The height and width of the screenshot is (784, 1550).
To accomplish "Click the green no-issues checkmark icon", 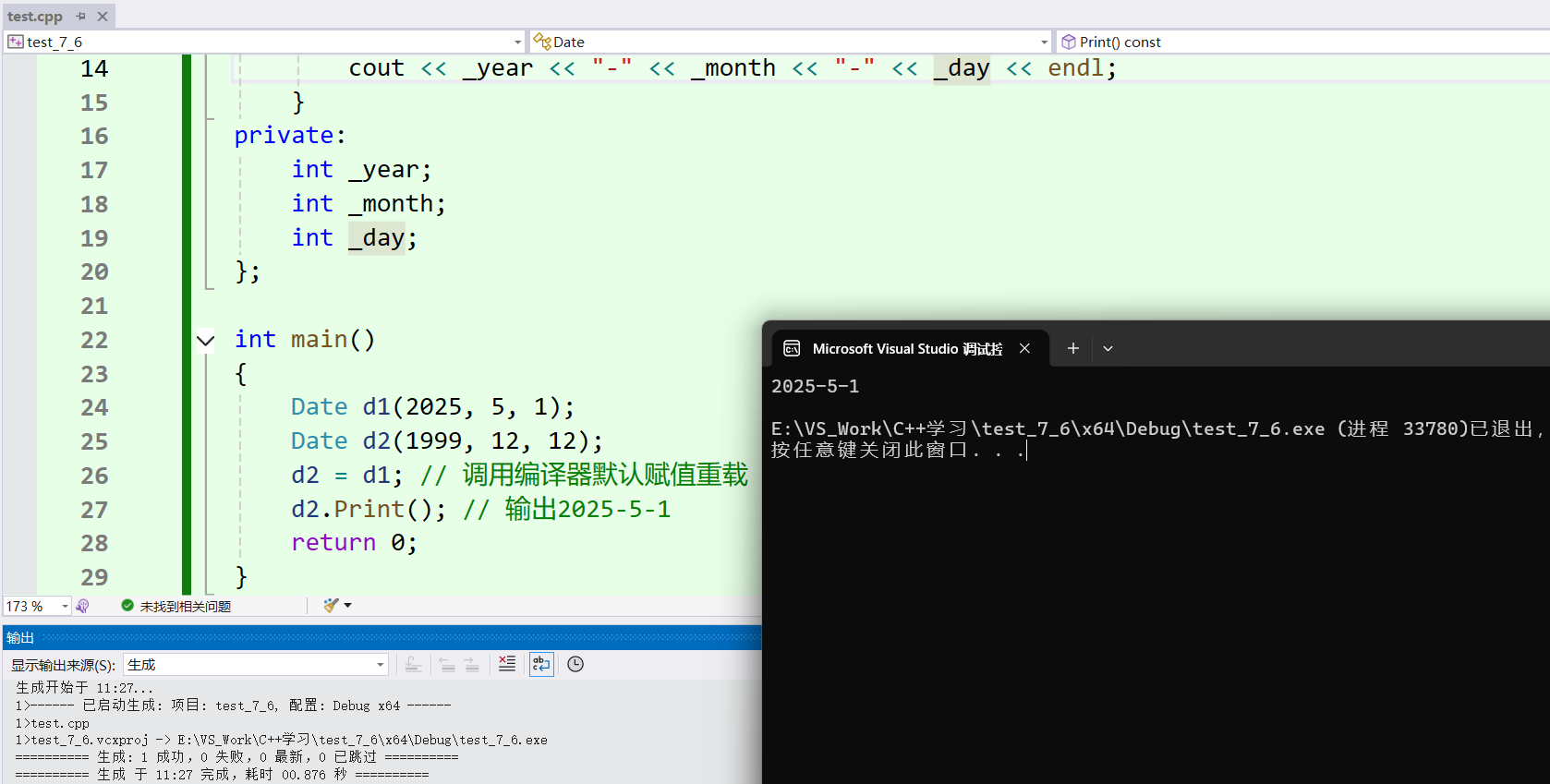I will pos(127,606).
